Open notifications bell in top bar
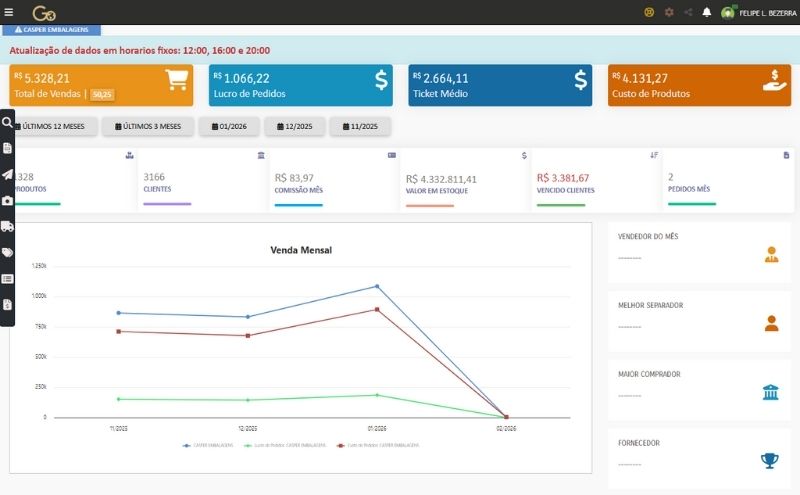This screenshot has width=800, height=495. [x=707, y=12]
